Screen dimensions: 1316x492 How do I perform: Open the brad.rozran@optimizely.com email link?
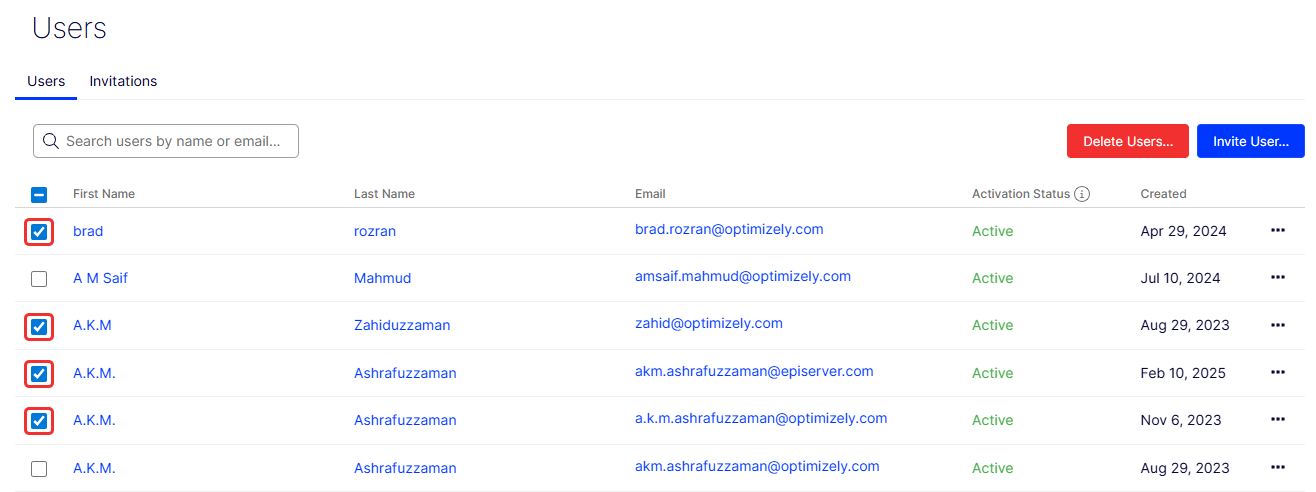tap(729, 229)
